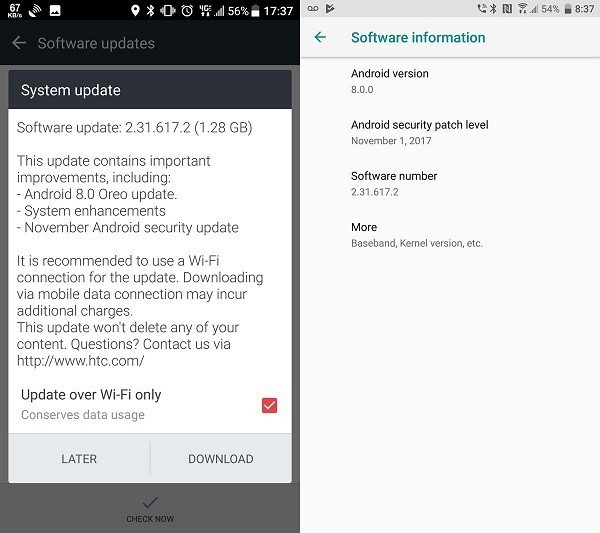Tap the LATER button
This screenshot has width=600, height=533.
79,458
